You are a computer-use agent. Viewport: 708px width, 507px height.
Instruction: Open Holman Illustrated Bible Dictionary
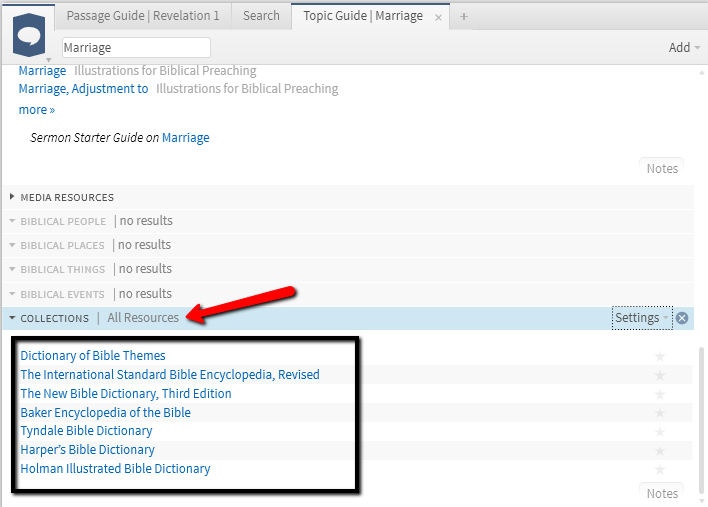(x=115, y=469)
